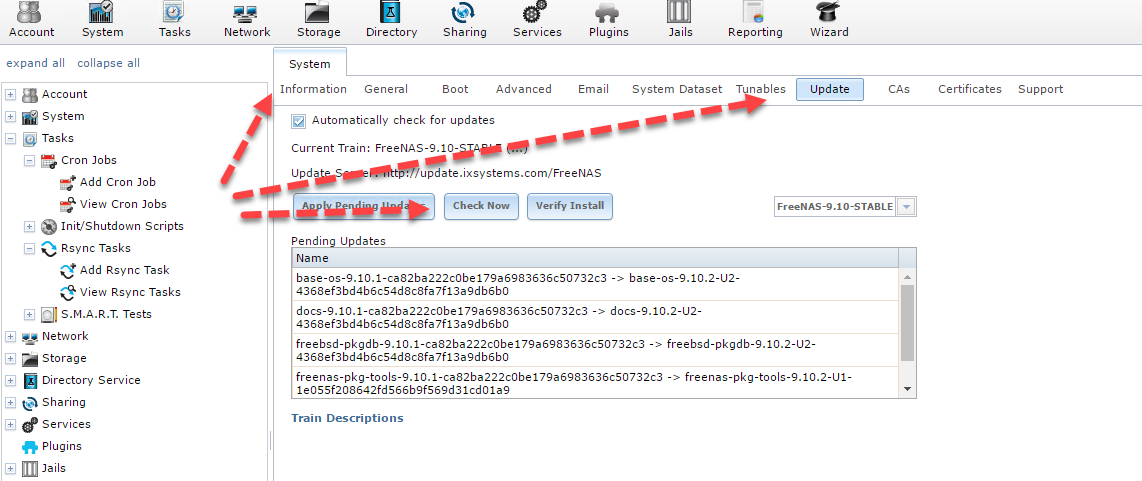Click the System icon in the tree
Viewport: 1142px width, 481px height.
(x=30, y=117)
